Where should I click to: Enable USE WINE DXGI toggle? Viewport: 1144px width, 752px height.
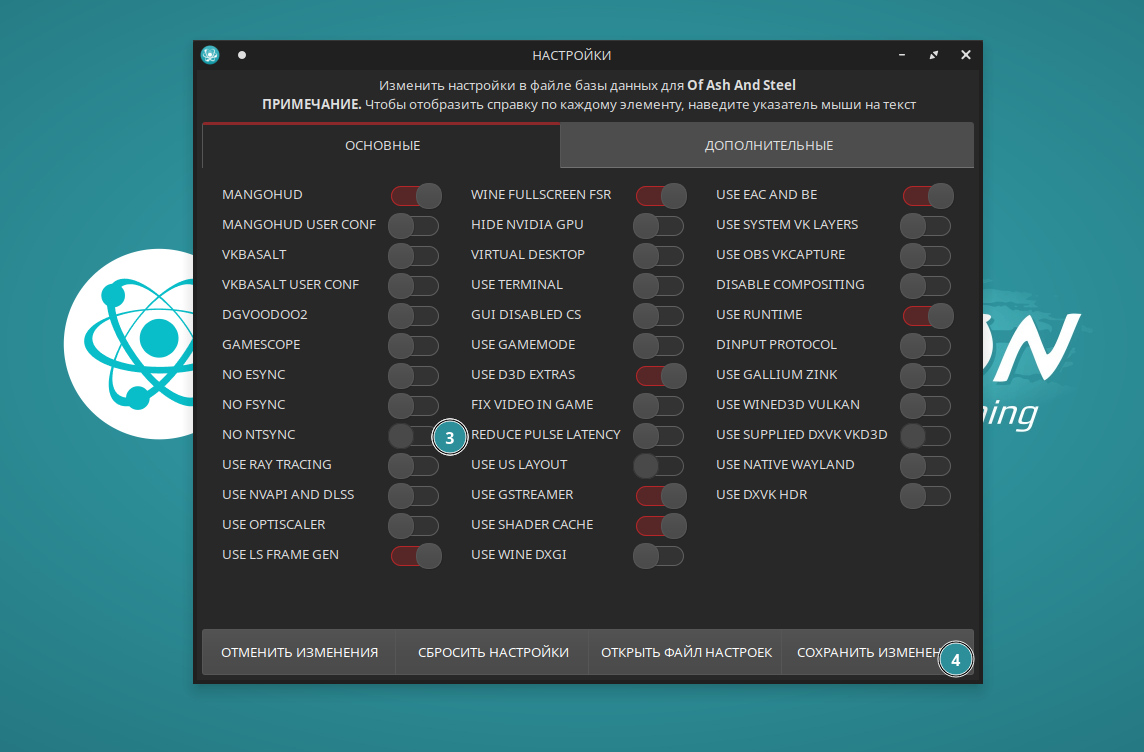(659, 555)
